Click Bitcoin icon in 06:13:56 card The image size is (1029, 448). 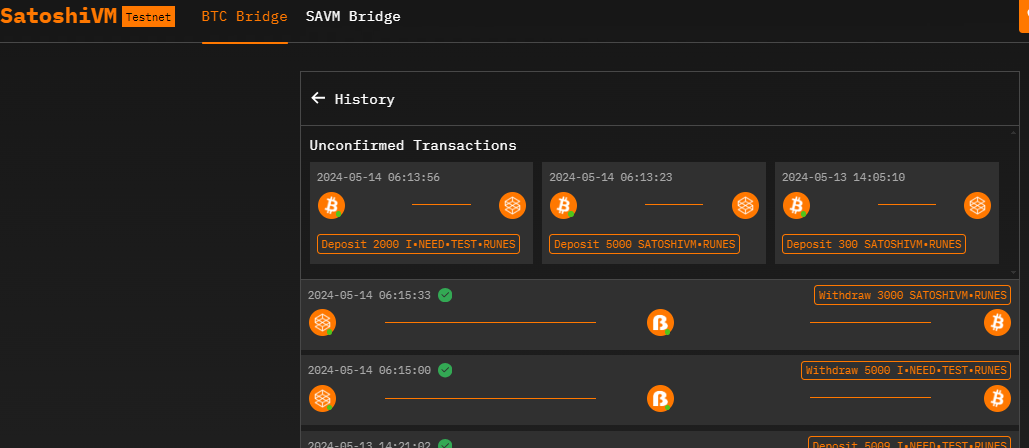(331, 205)
